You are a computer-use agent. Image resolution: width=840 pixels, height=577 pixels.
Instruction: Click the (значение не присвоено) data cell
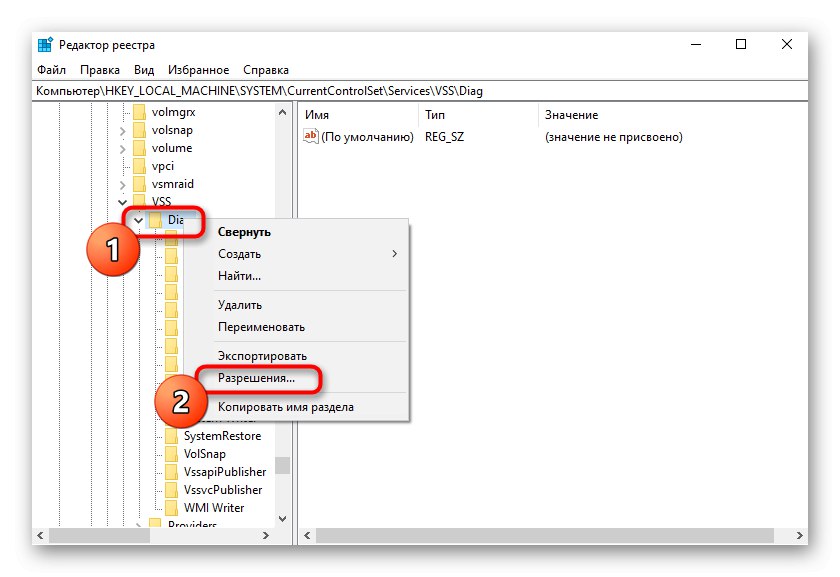(614, 137)
